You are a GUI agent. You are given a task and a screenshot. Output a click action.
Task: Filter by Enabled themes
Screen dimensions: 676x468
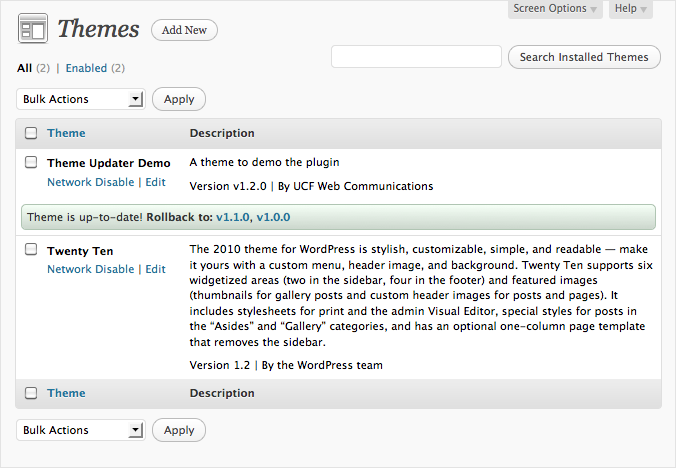pos(86,68)
